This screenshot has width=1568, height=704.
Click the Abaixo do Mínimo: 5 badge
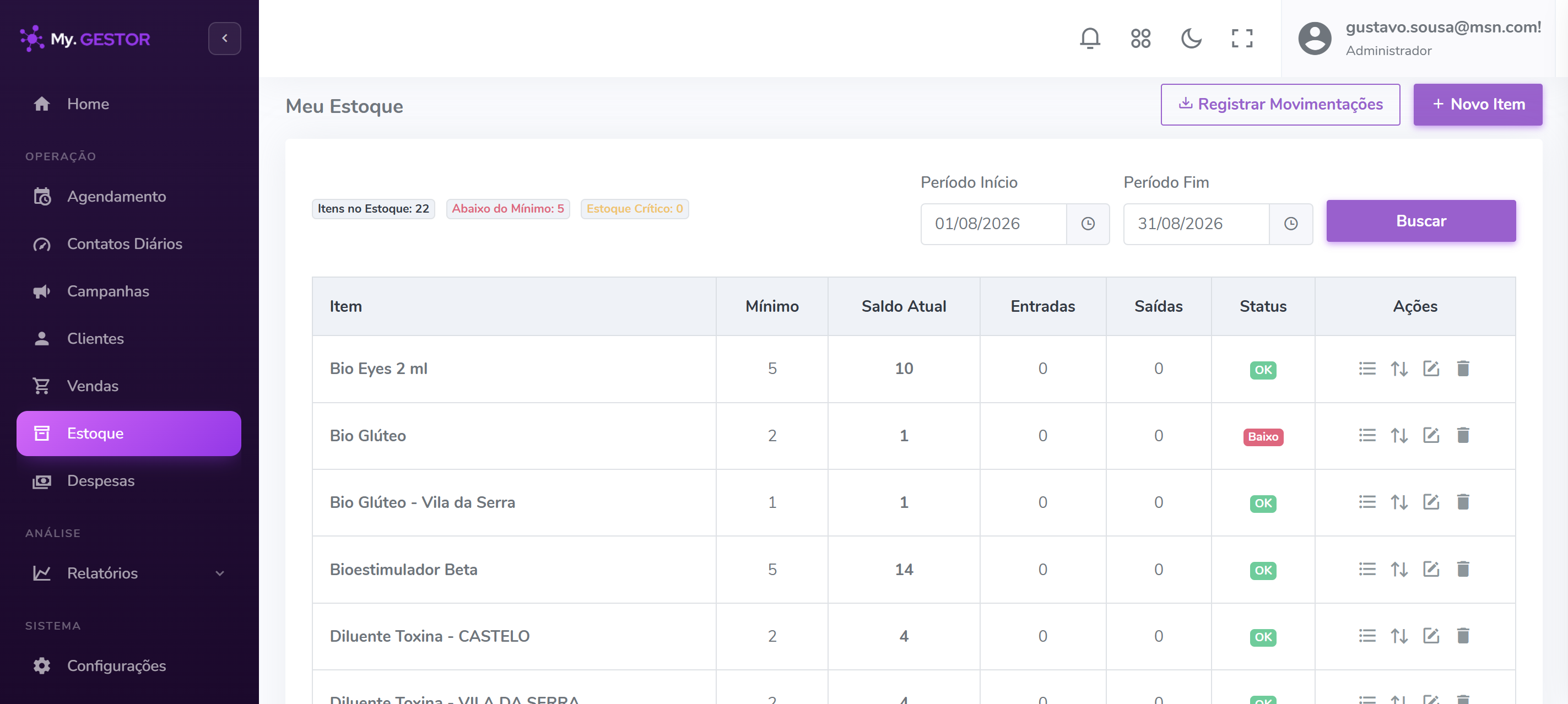(507, 209)
